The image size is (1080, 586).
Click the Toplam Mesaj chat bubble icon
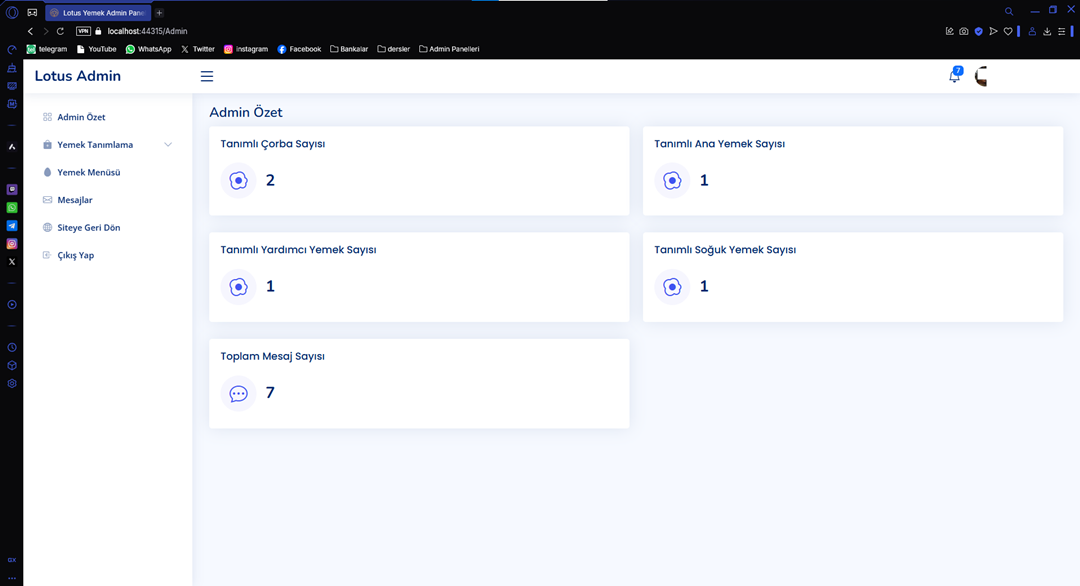coord(238,394)
